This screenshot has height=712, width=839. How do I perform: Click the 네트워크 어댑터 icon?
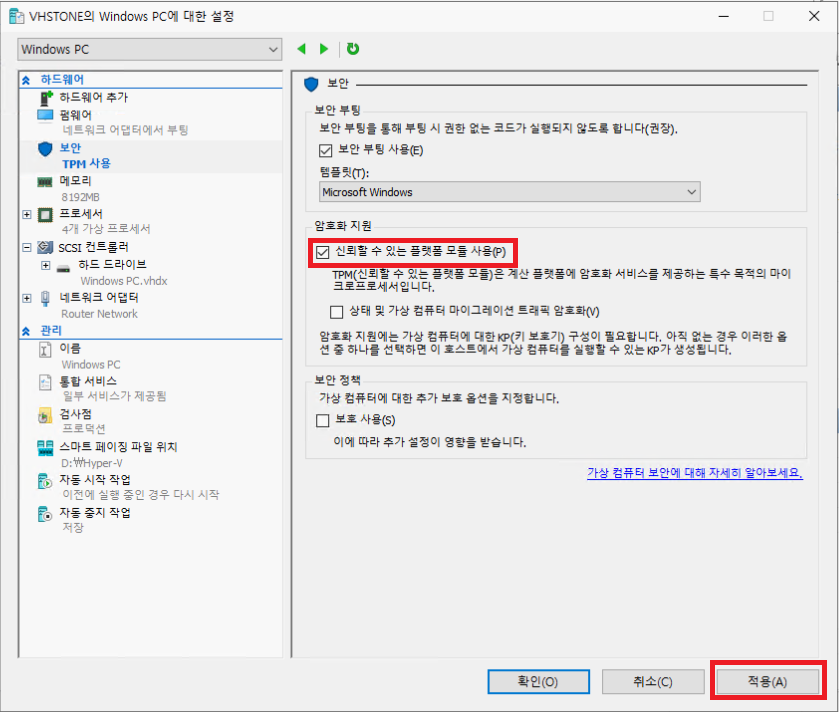tap(45, 298)
